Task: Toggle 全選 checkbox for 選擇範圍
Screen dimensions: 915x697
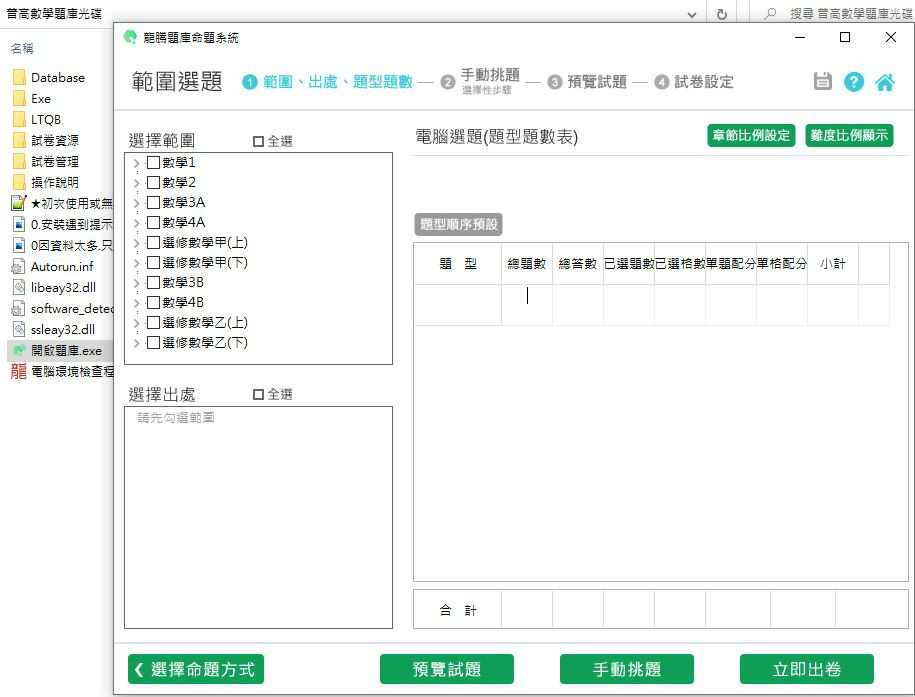Action: click(259, 141)
